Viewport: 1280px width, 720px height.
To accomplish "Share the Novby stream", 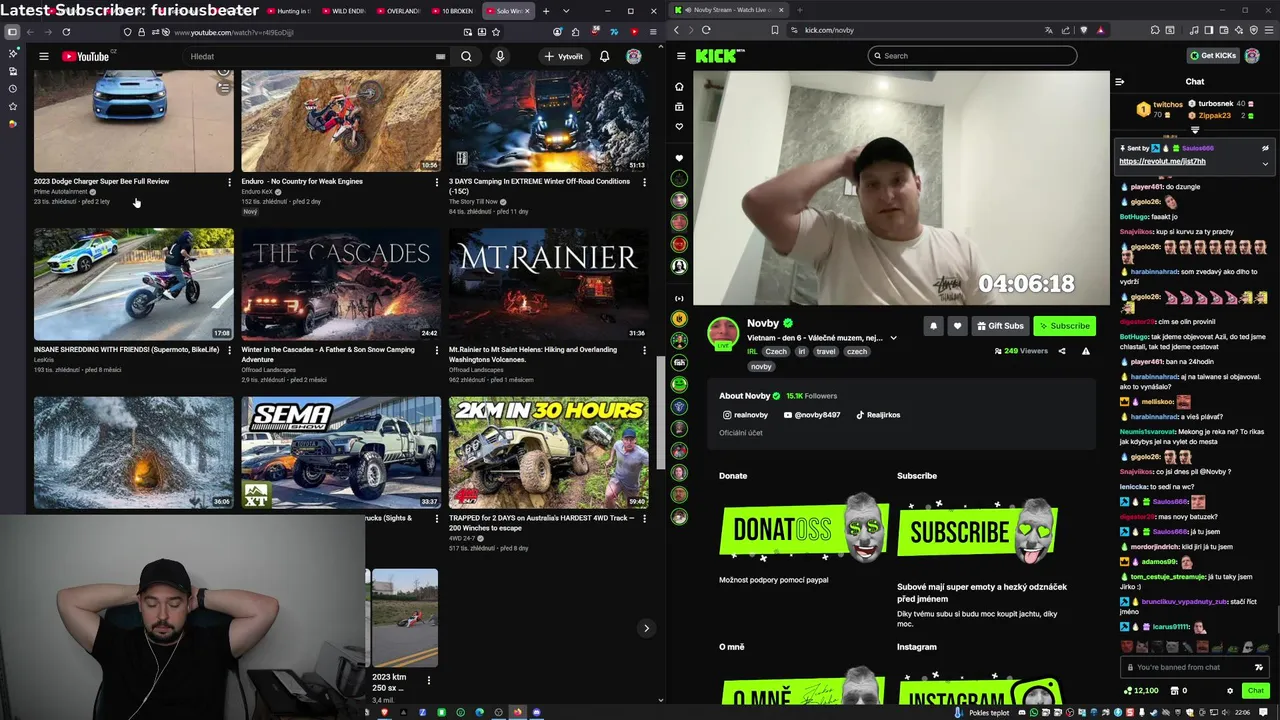I will (x=1062, y=351).
